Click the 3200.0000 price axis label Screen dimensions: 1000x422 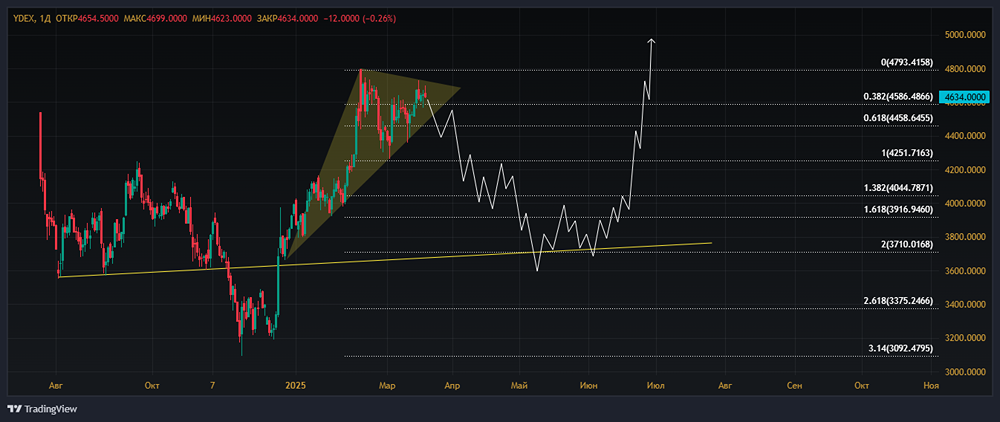pyautogui.click(x=966, y=338)
